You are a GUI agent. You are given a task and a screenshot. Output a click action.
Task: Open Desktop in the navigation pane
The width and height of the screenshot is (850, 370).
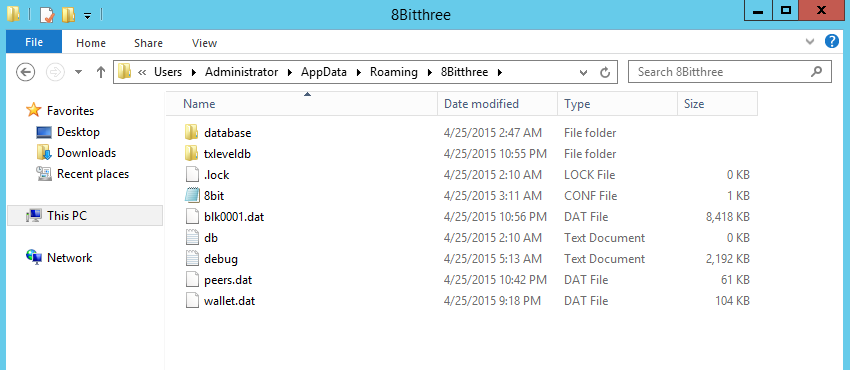pos(78,132)
